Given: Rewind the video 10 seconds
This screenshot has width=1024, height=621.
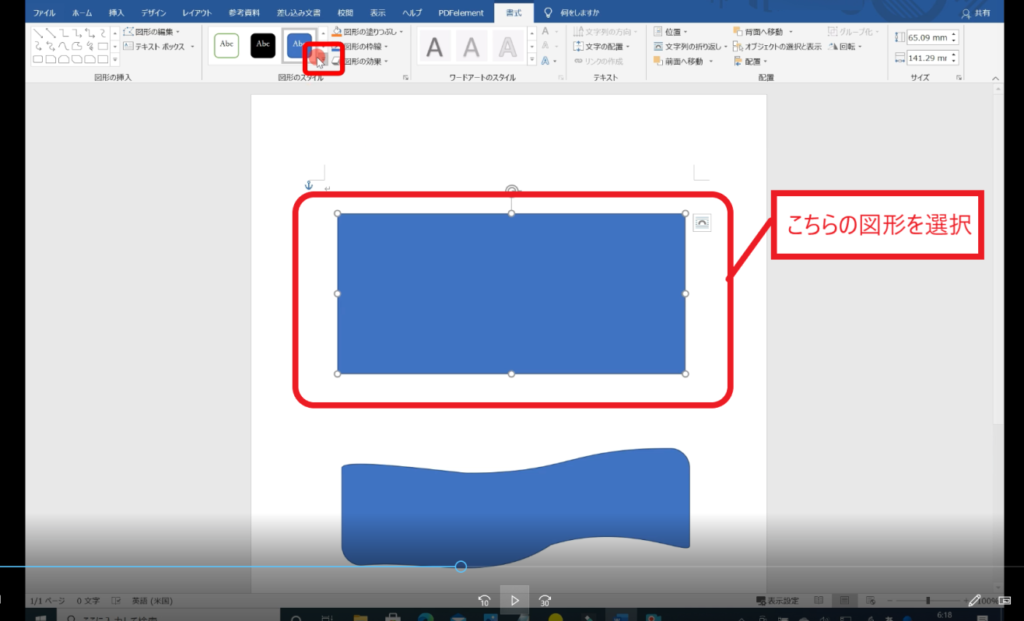Looking at the screenshot, I should tap(484, 601).
